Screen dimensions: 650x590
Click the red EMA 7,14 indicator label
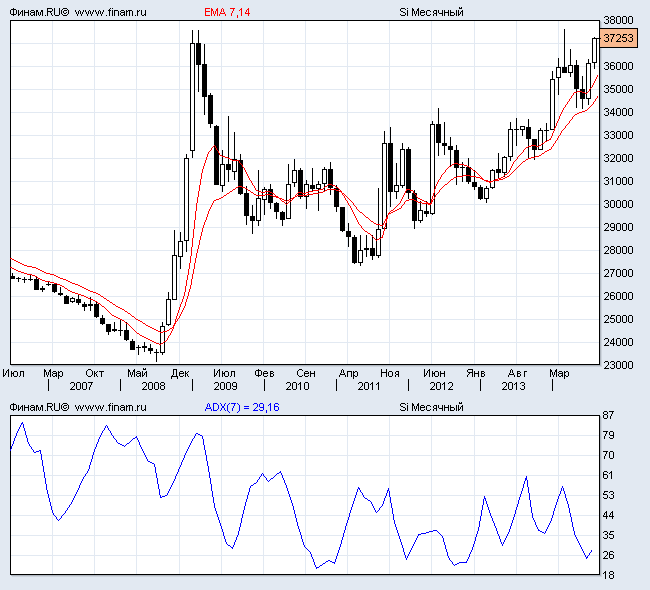227,12
